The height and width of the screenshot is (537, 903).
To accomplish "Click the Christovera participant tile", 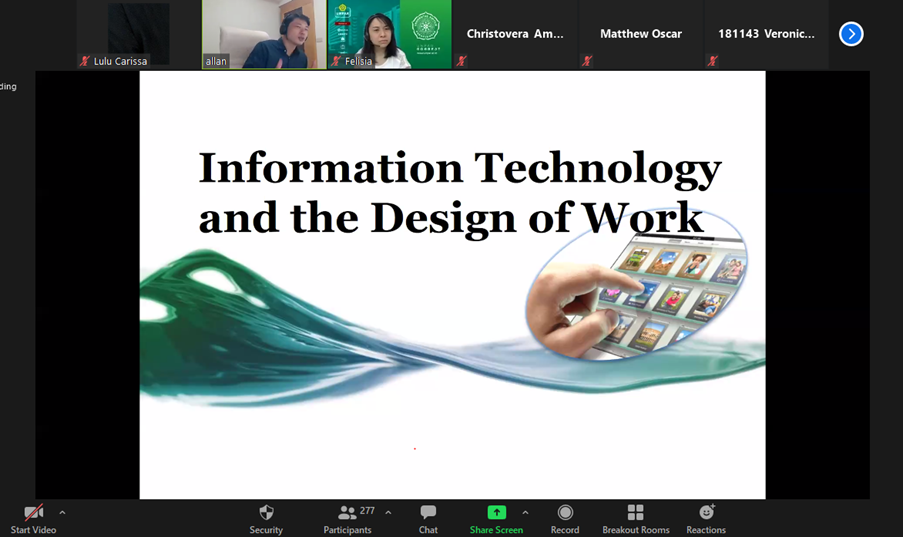I will click(x=515, y=34).
